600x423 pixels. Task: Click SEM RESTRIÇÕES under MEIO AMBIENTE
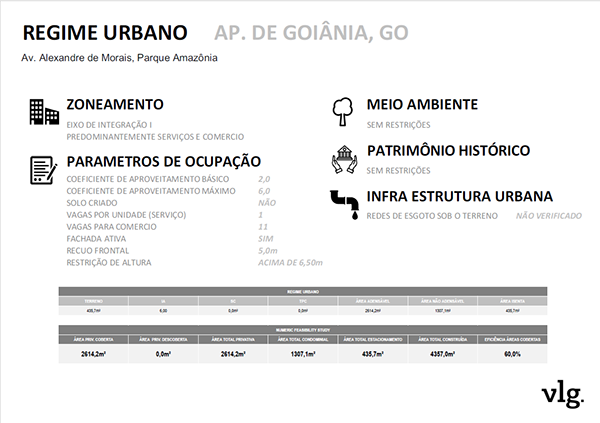click(x=398, y=125)
